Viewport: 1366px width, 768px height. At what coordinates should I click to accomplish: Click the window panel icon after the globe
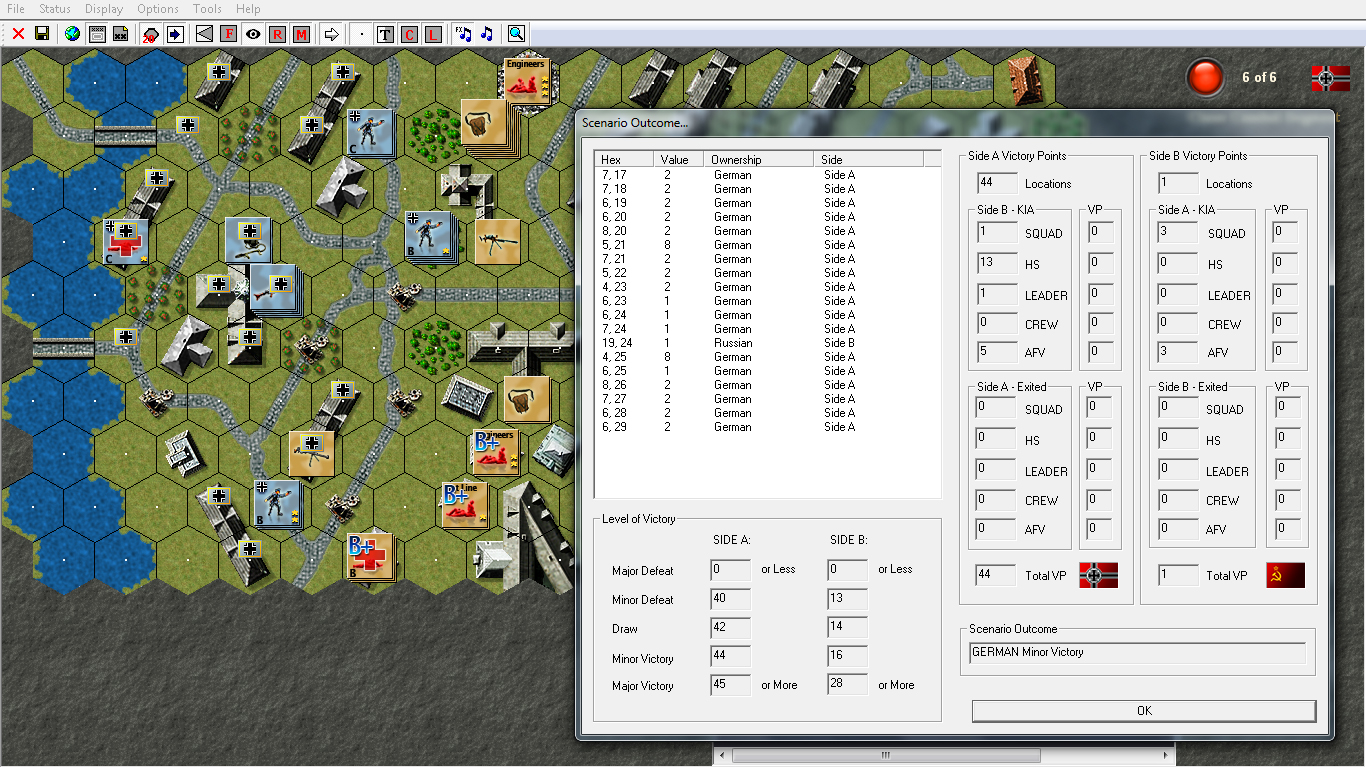click(x=97, y=34)
